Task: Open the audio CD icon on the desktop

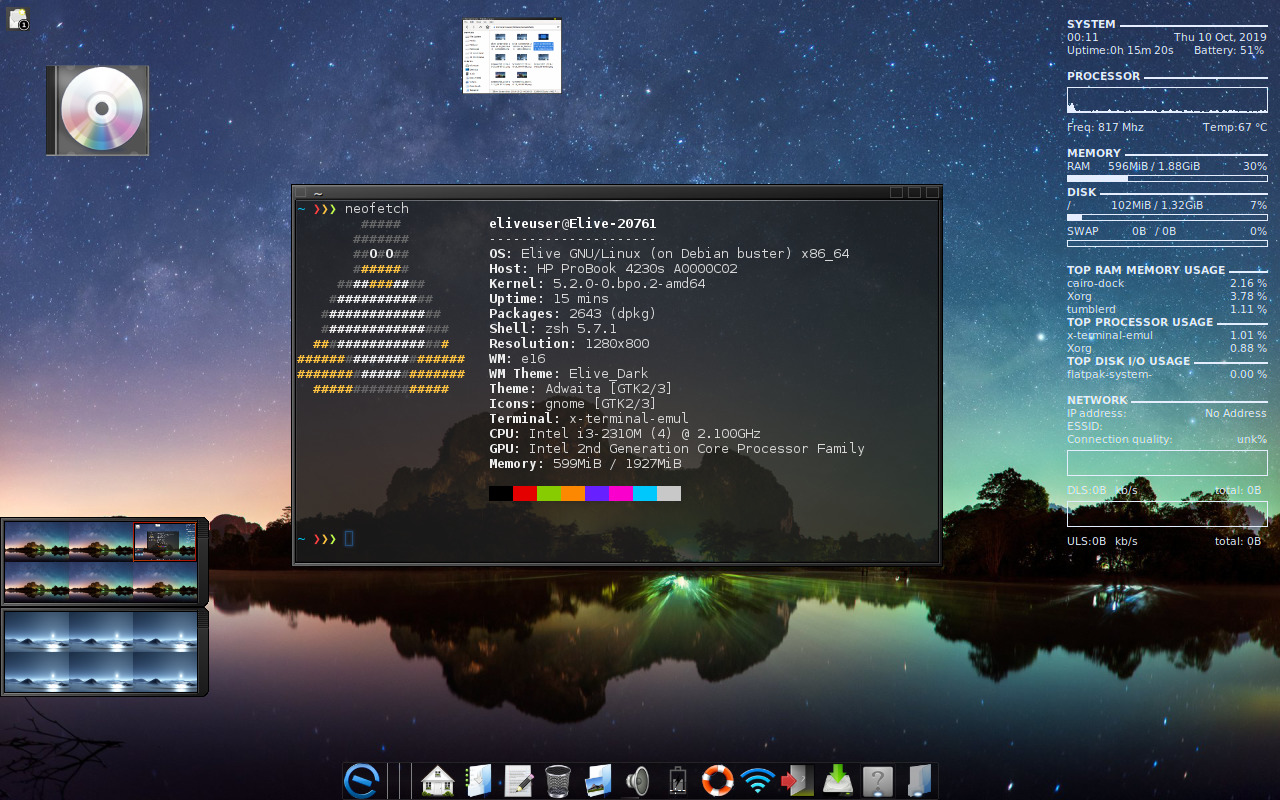Action: (96, 110)
